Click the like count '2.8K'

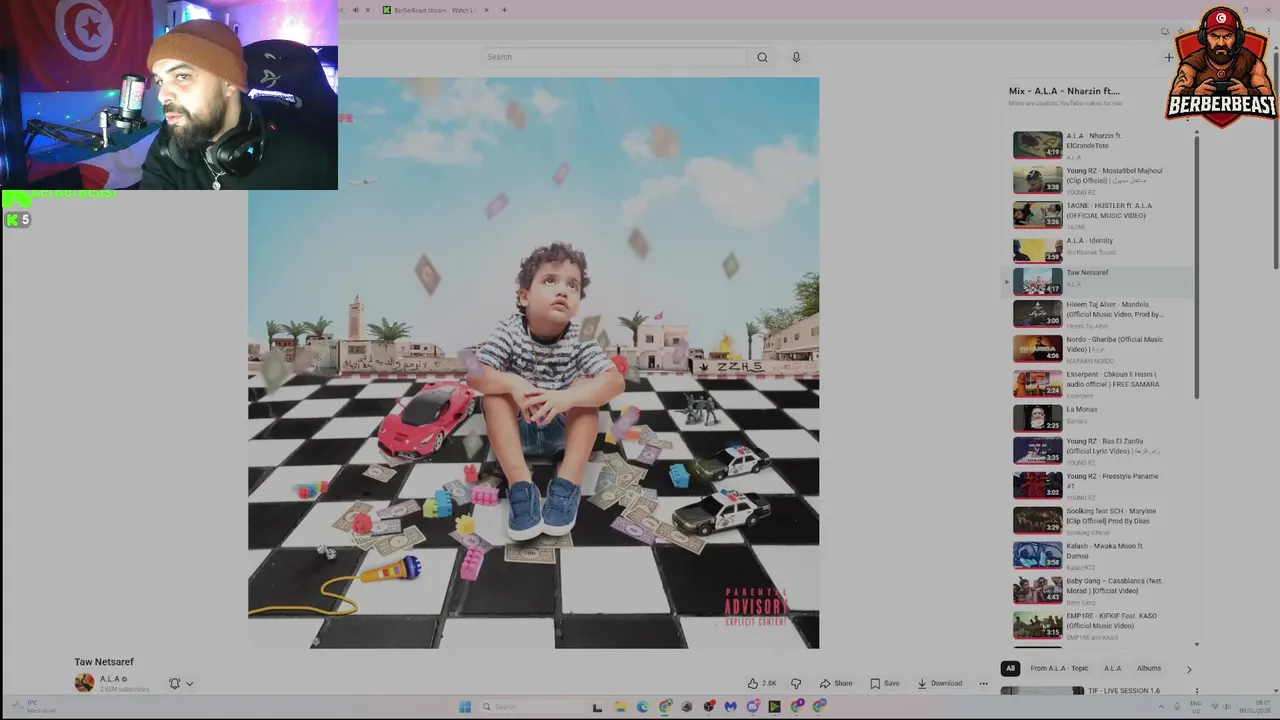769,683
